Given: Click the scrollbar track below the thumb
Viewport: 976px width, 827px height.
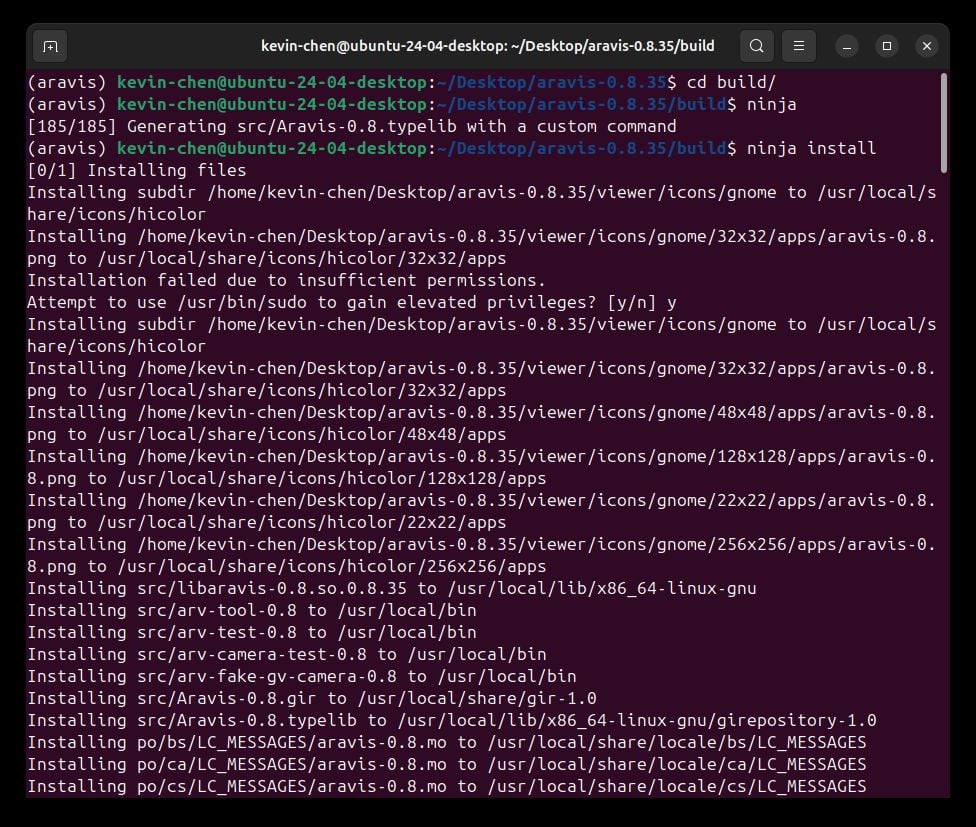Looking at the screenshot, I should coord(944,485).
